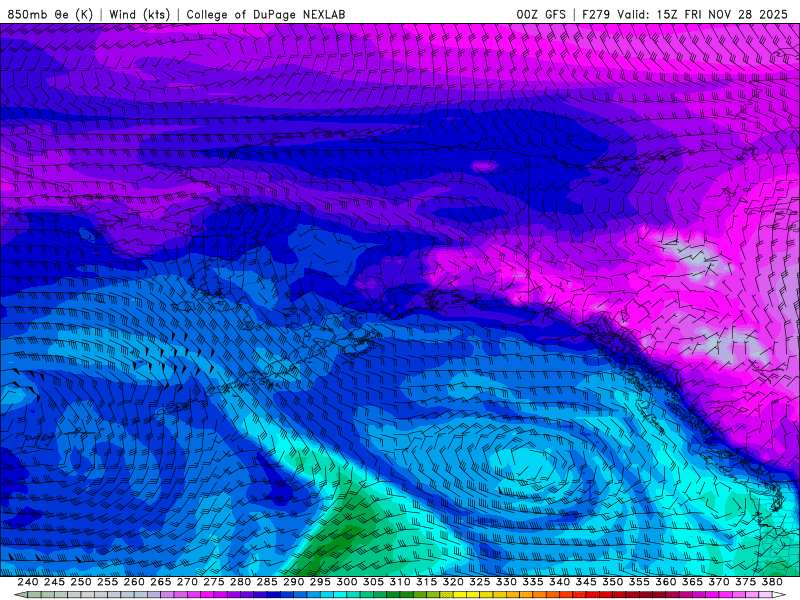This screenshot has width=800, height=600.
Task: Click the 275 value on color scale
Action: click(213, 582)
